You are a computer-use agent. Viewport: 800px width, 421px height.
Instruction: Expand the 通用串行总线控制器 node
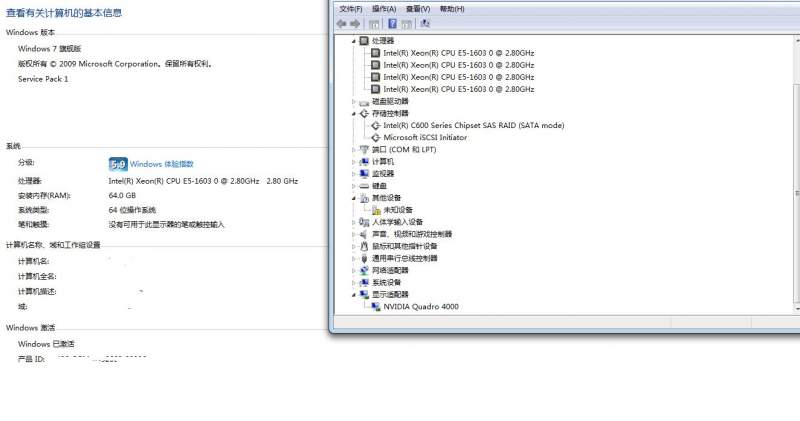[x=354, y=259]
